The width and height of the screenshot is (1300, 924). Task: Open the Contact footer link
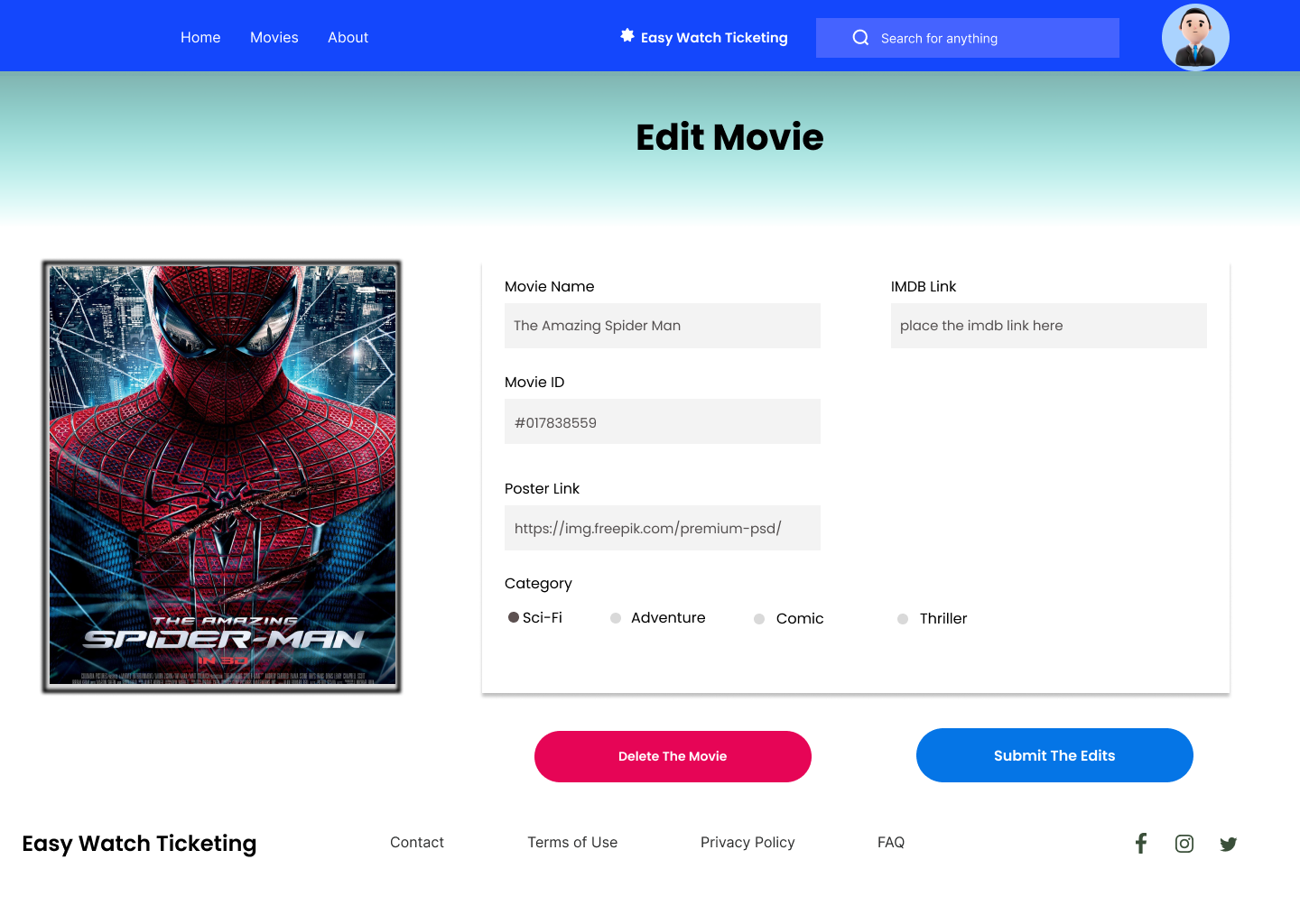click(417, 842)
